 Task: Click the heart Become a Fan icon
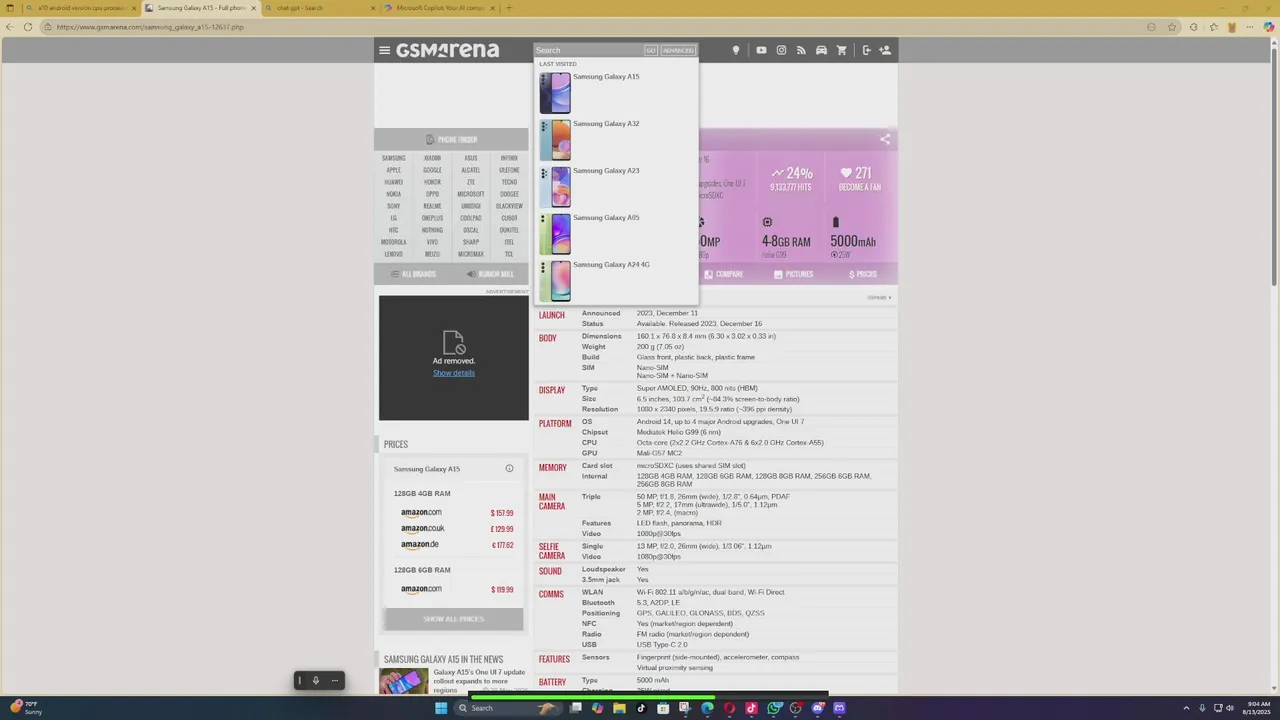tap(846, 173)
